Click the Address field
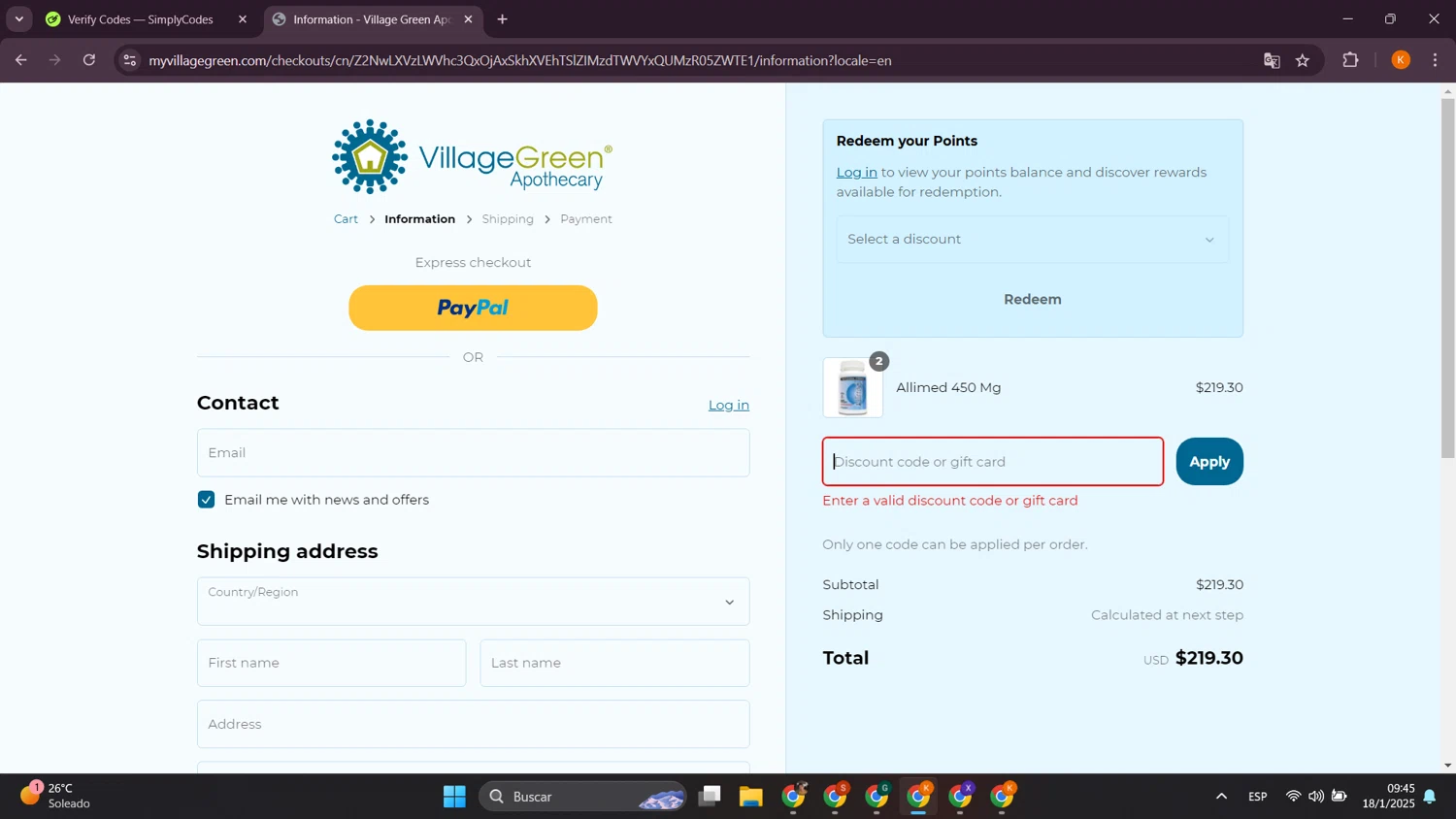This screenshot has height=819, width=1456. click(x=473, y=724)
